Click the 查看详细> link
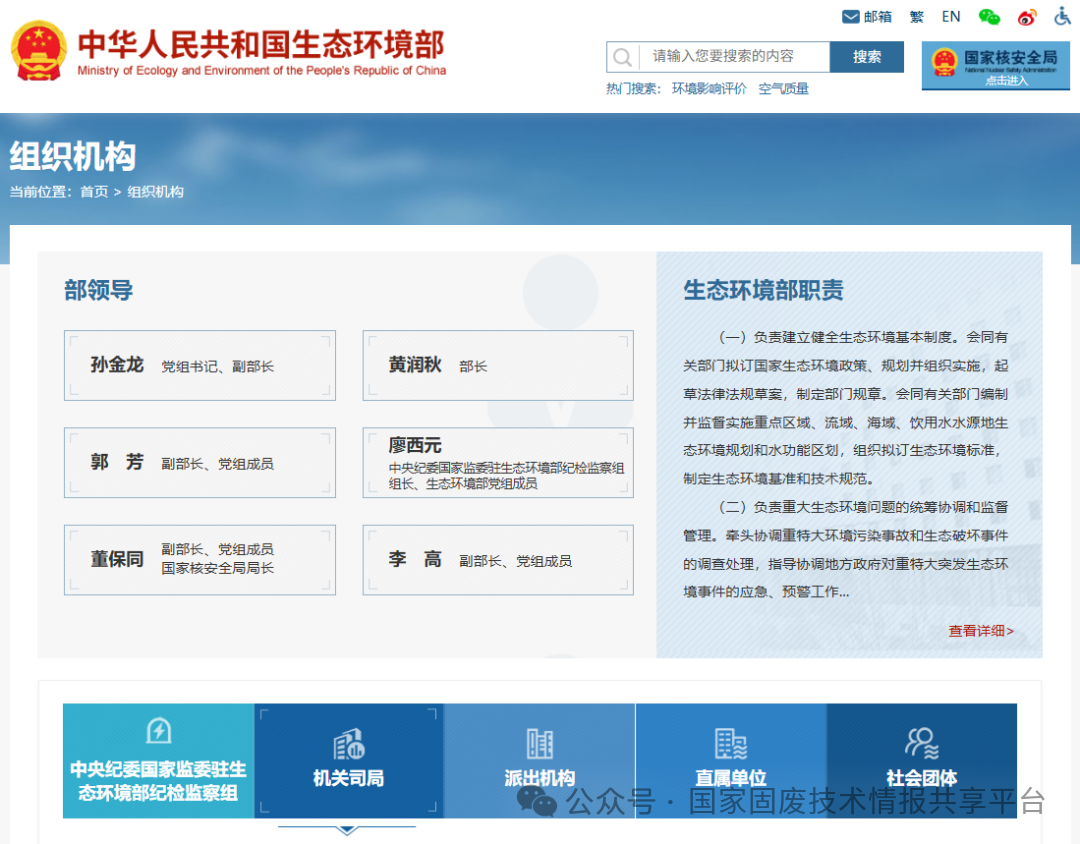 click(x=980, y=631)
